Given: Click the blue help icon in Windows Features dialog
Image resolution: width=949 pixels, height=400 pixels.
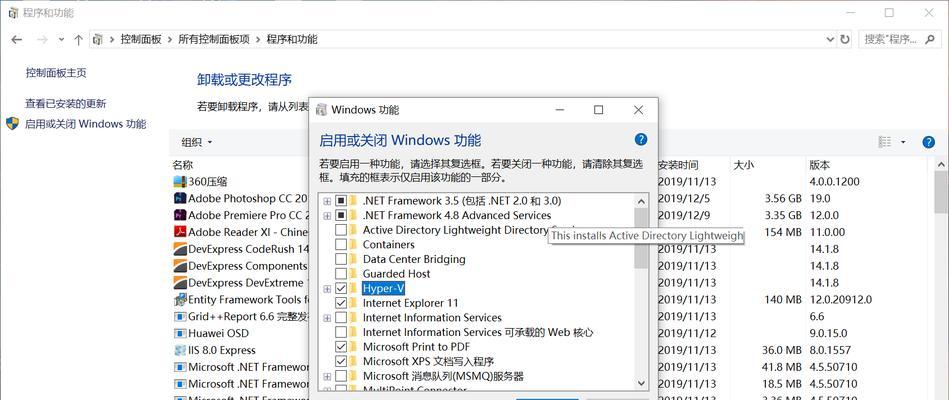Looking at the screenshot, I should pos(640,140).
